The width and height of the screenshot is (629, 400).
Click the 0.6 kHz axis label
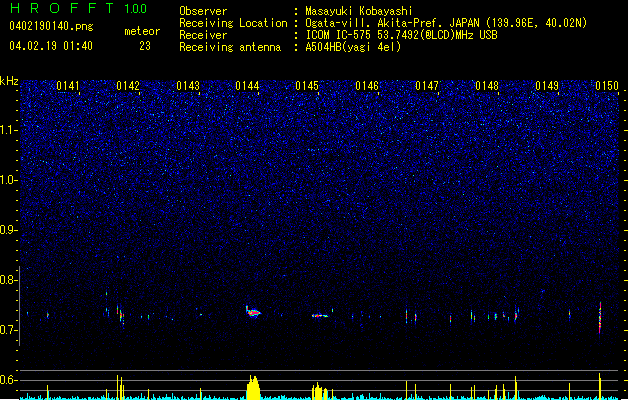9,380
